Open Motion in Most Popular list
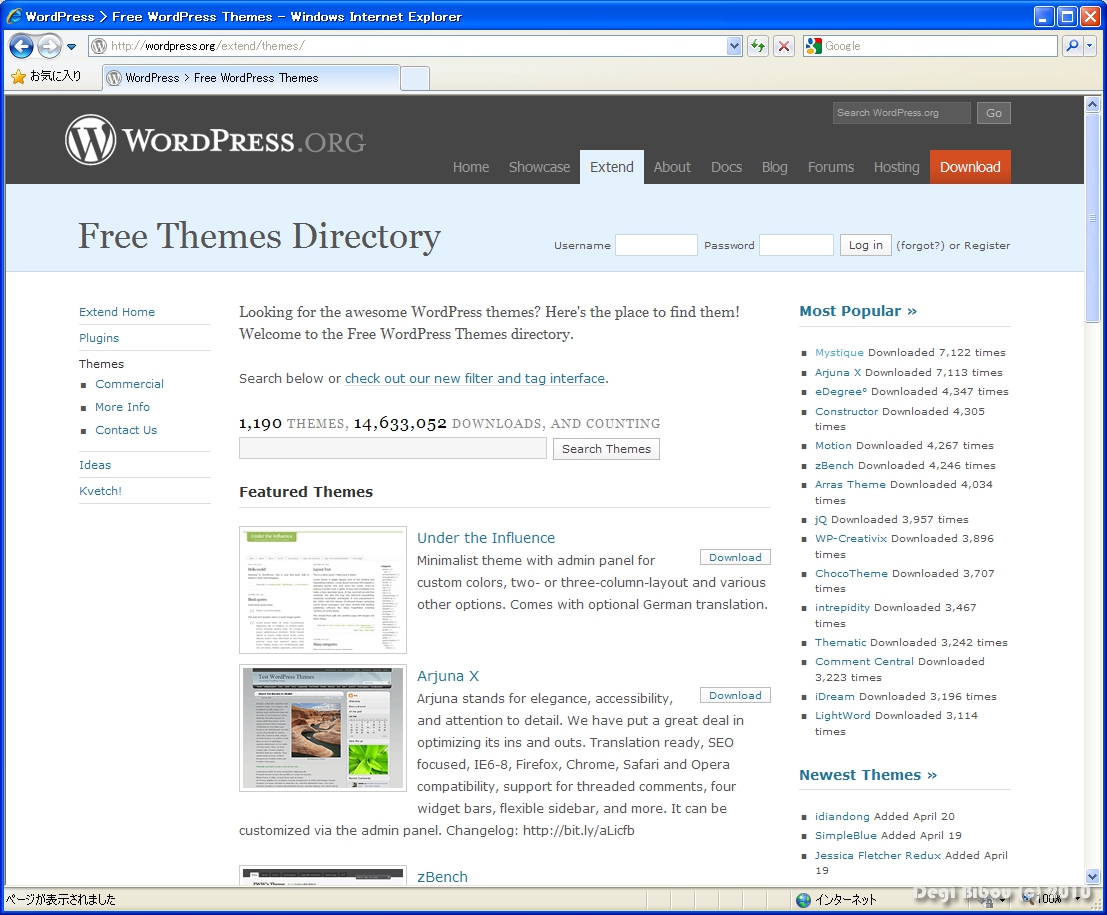The width and height of the screenshot is (1107, 915). point(833,446)
